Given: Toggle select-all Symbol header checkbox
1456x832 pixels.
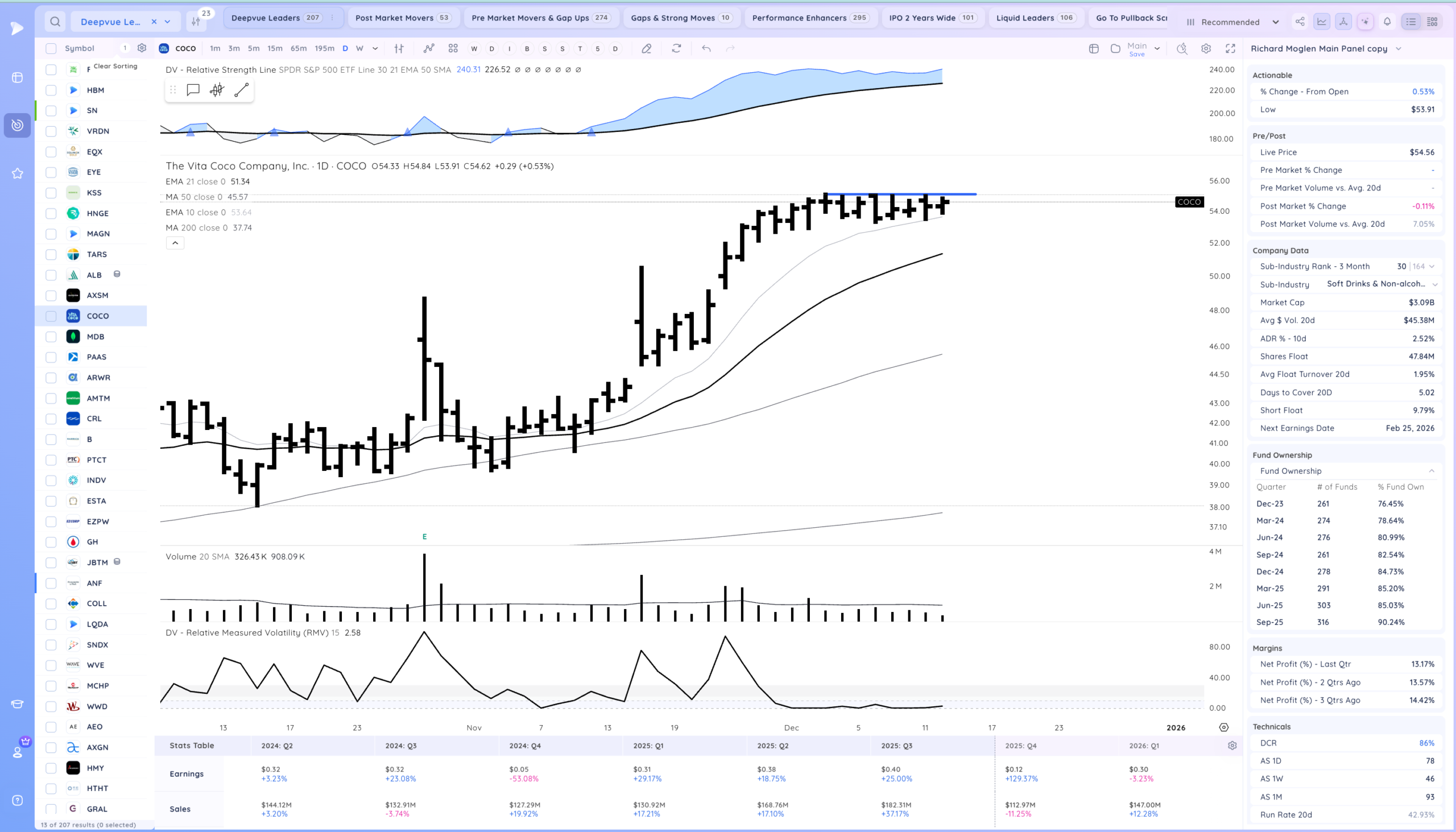Looking at the screenshot, I should pos(51,48).
